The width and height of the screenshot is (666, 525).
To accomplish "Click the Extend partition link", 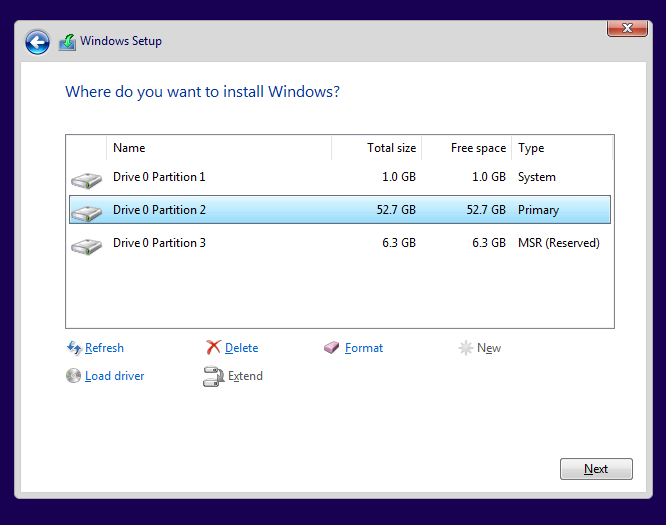I will pyautogui.click(x=246, y=376).
